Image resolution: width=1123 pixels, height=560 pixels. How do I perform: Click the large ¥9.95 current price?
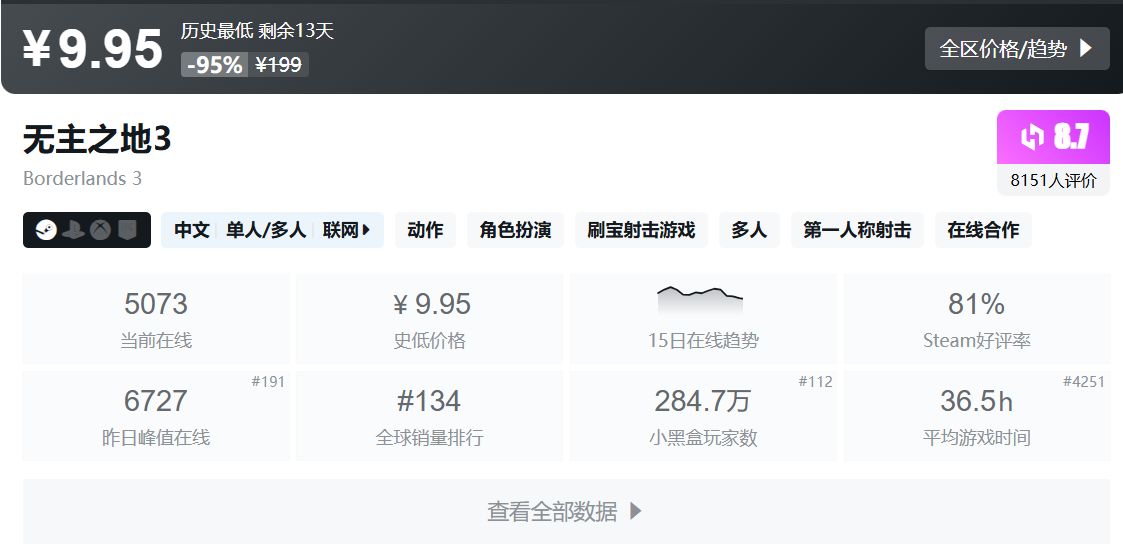point(93,49)
